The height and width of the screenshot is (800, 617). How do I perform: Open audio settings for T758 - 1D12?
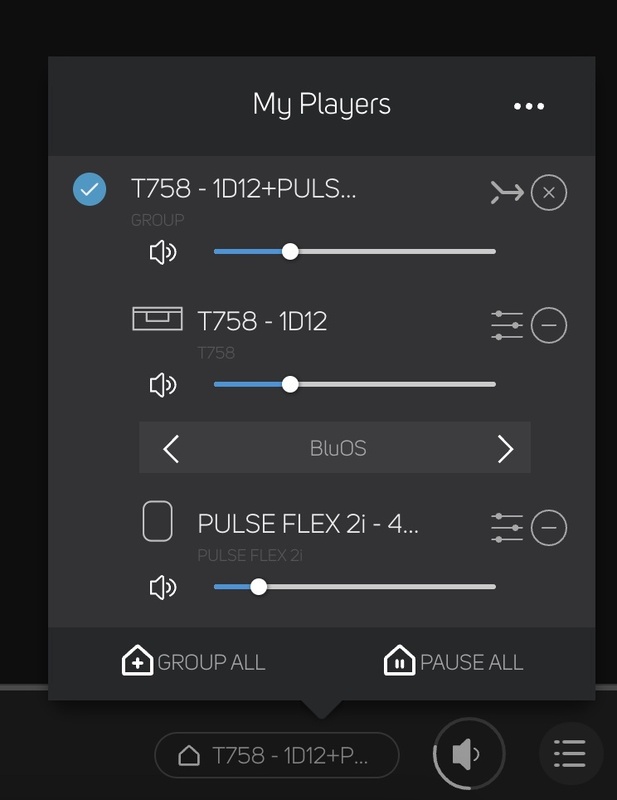[507, 325]
